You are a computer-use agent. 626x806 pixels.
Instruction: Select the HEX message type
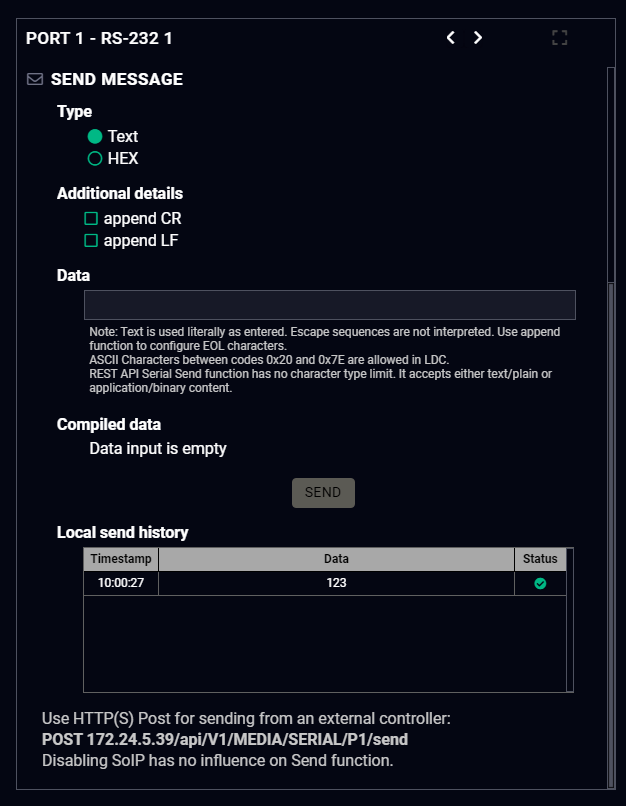96,158
